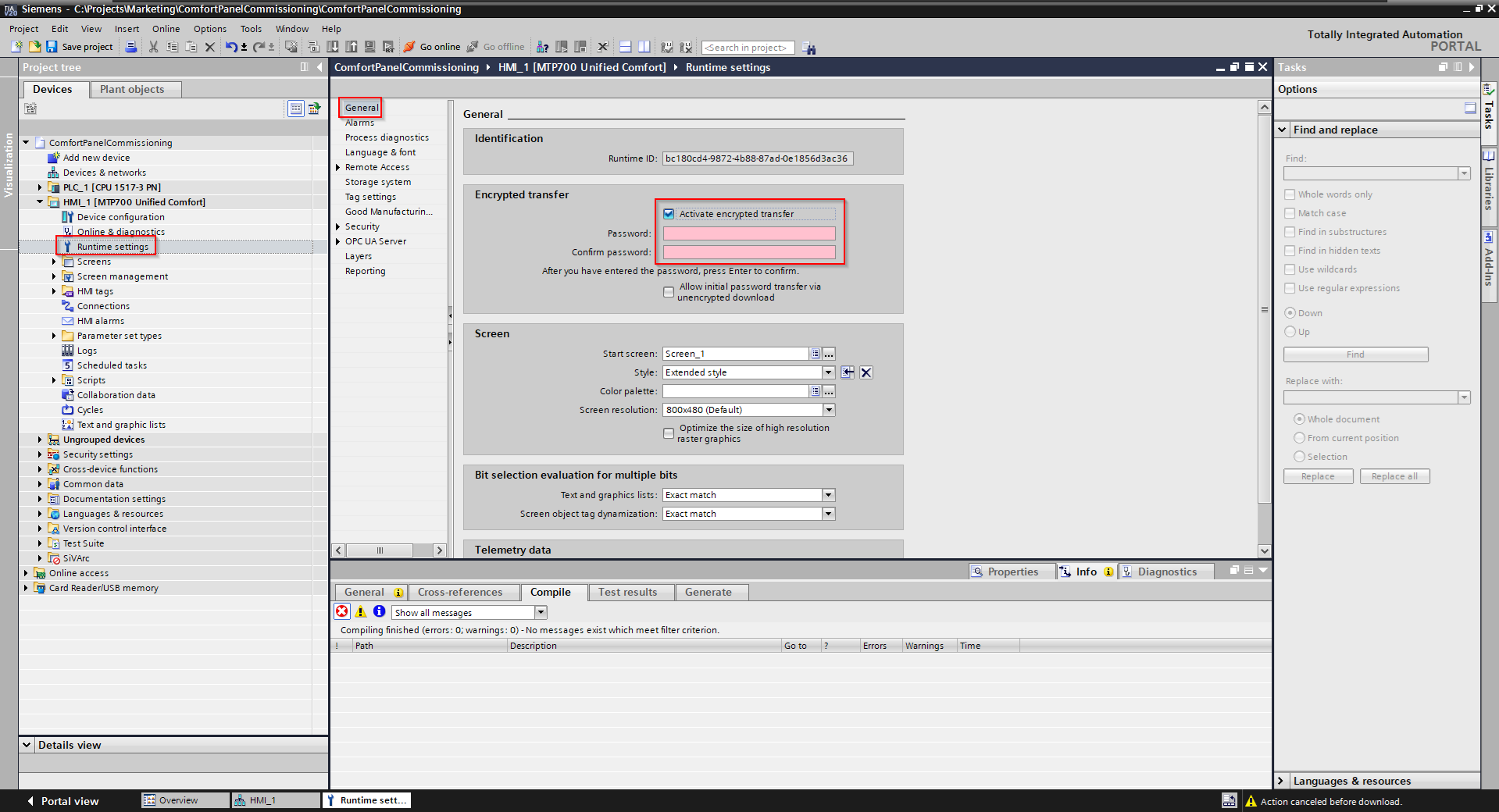Viewport: 1499px width, 812px height.
Task: Check Find in substructures
Action: point(1290,232)
